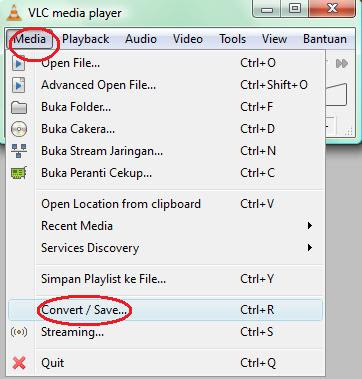Click the Open File play icon
This screenshot has width=362, height=379.
[x=19, y=63]
